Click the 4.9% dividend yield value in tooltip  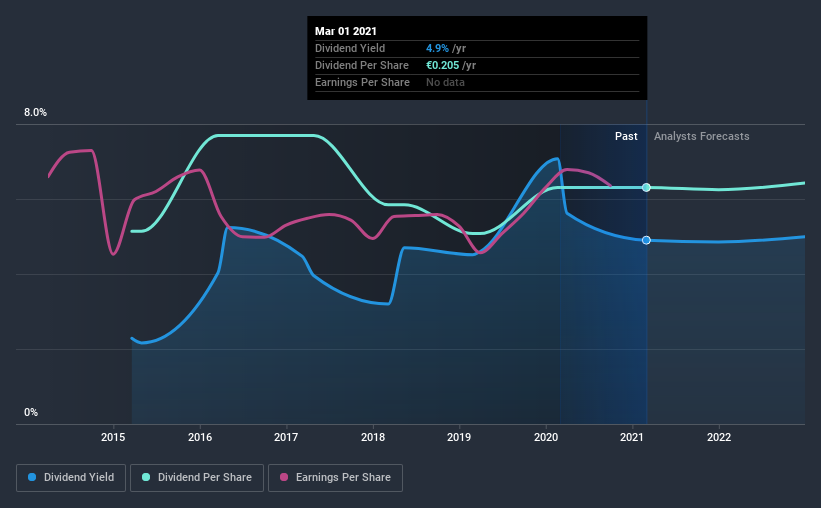[437, 48]
